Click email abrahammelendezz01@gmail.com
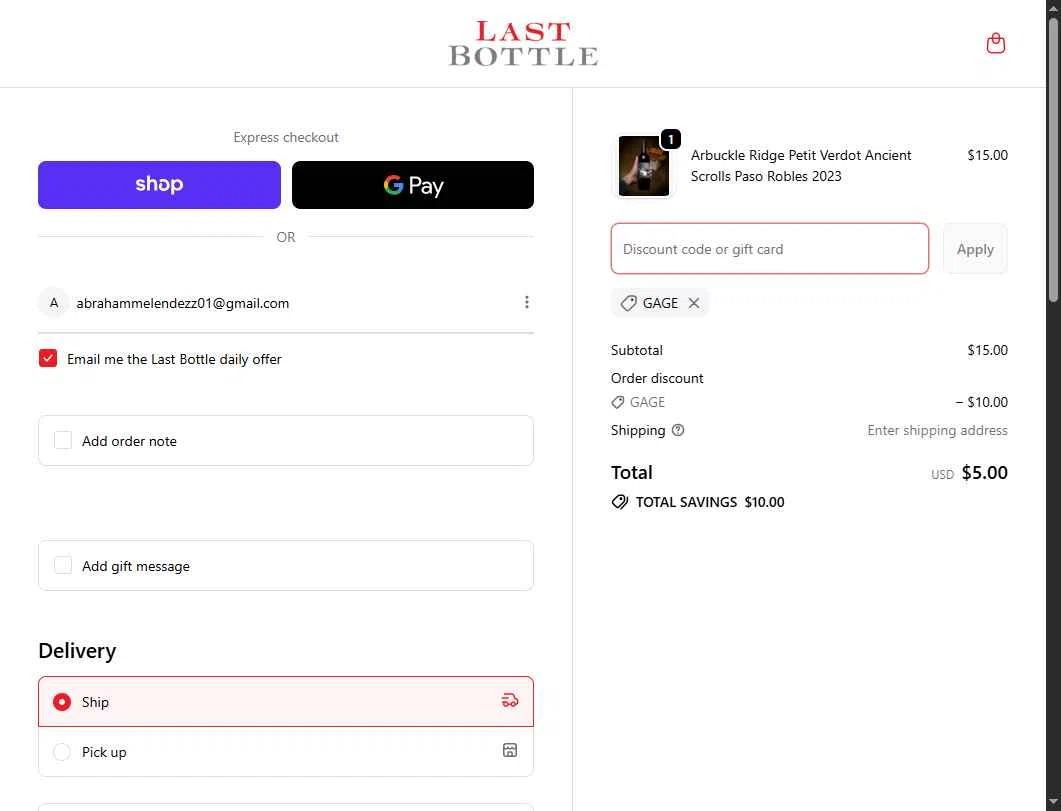 183,303
